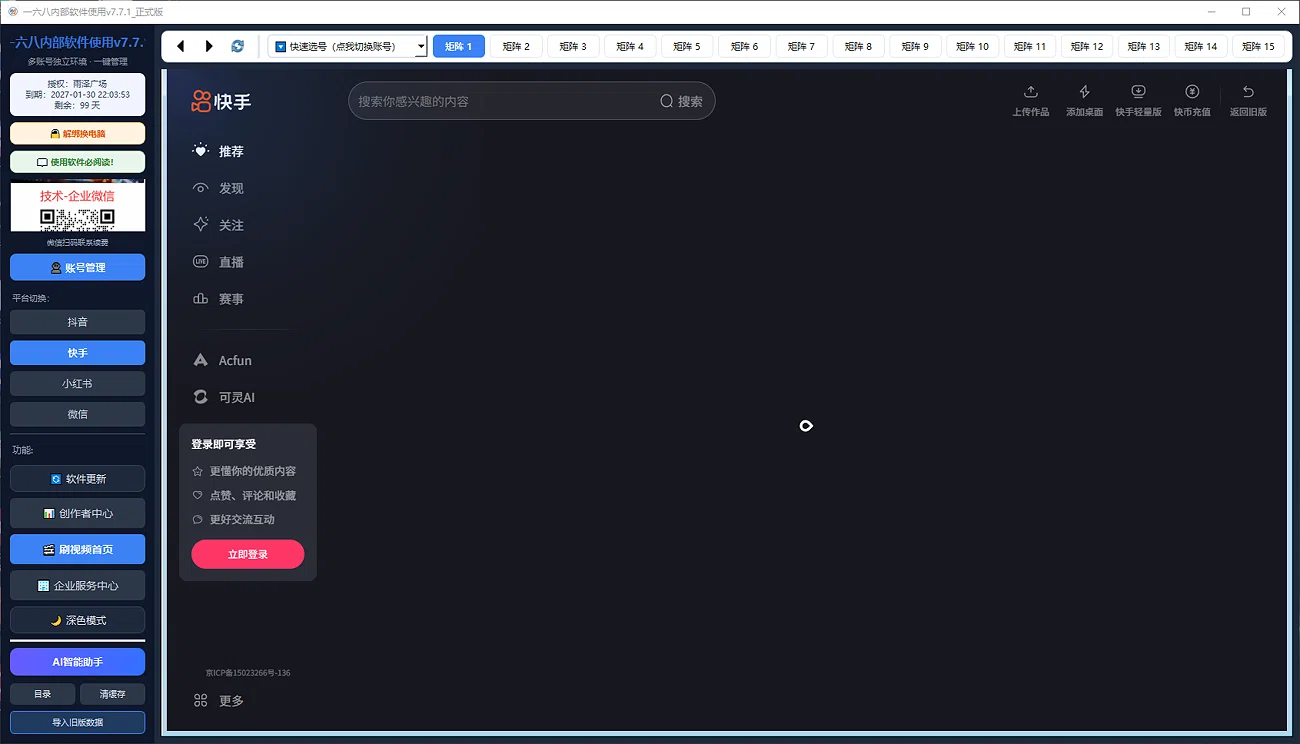Select 发现 in the sidebar
The width and height of the screenshot is (1300, 744).
click(218, 188)
